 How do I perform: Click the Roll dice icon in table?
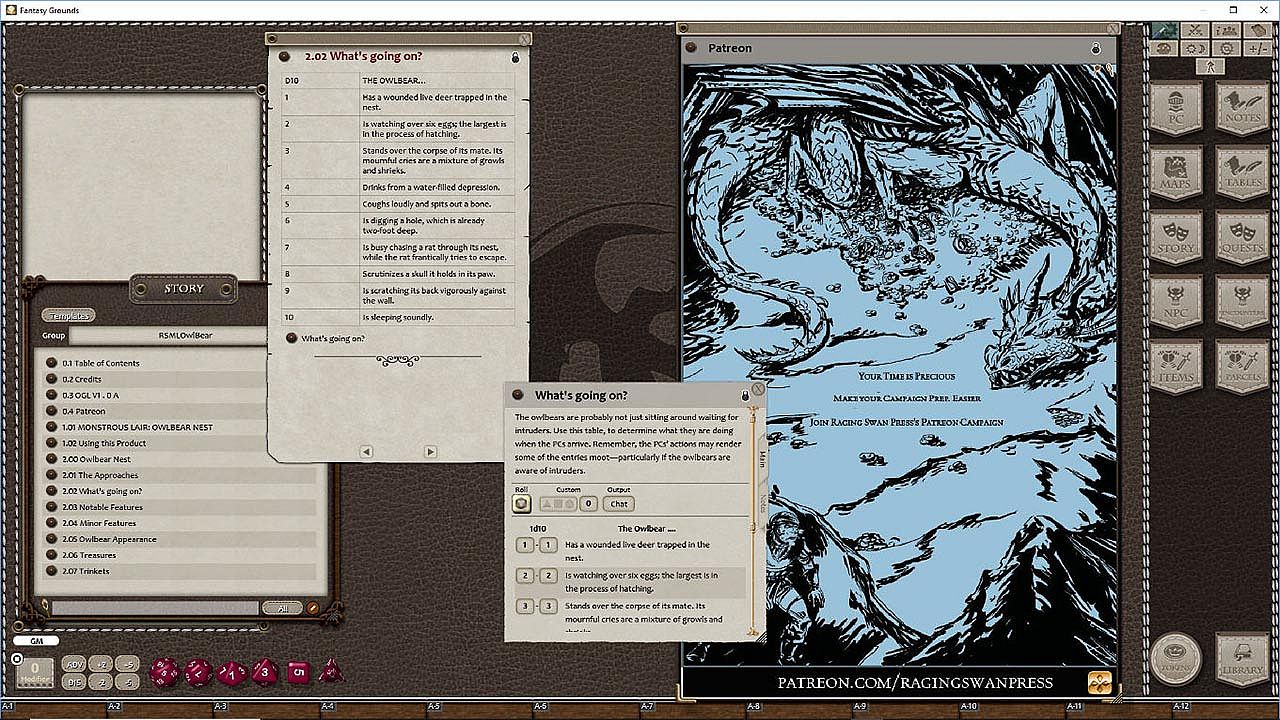pyautogui.click(x=521, y=504)
